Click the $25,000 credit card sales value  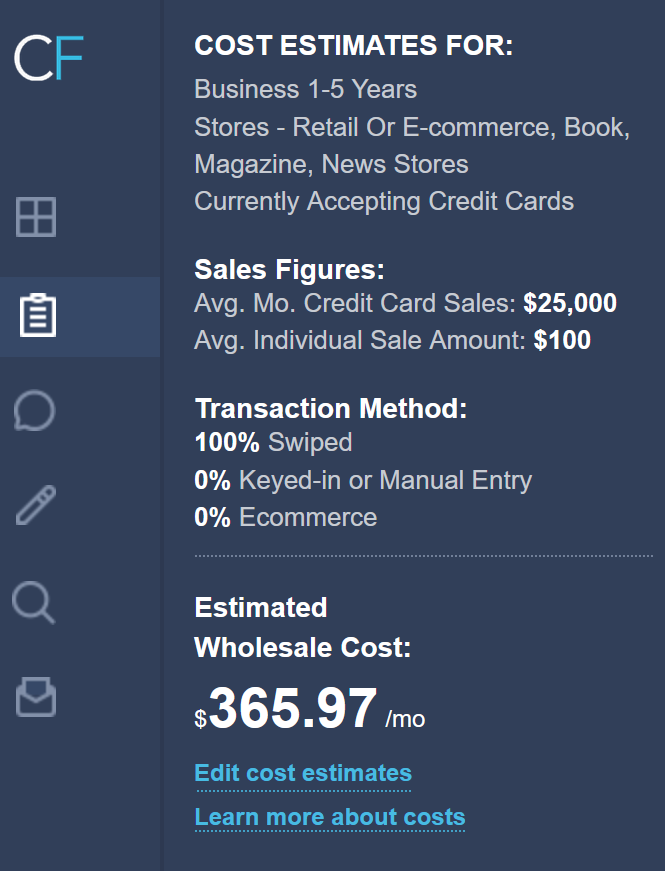(570, 304)
